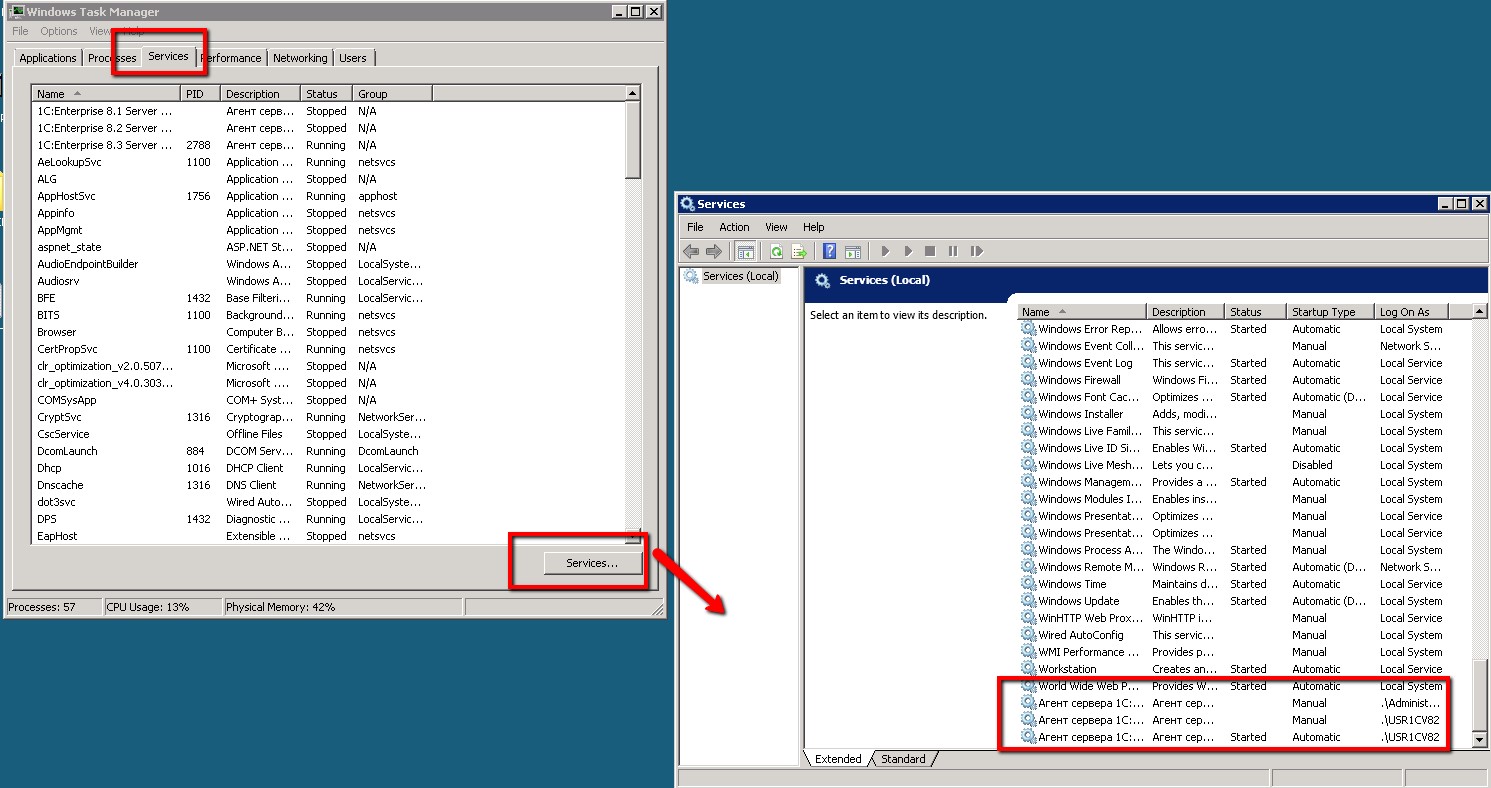
Task: Select Services (Local) in the console tree
Action: (x=740, y=276)
